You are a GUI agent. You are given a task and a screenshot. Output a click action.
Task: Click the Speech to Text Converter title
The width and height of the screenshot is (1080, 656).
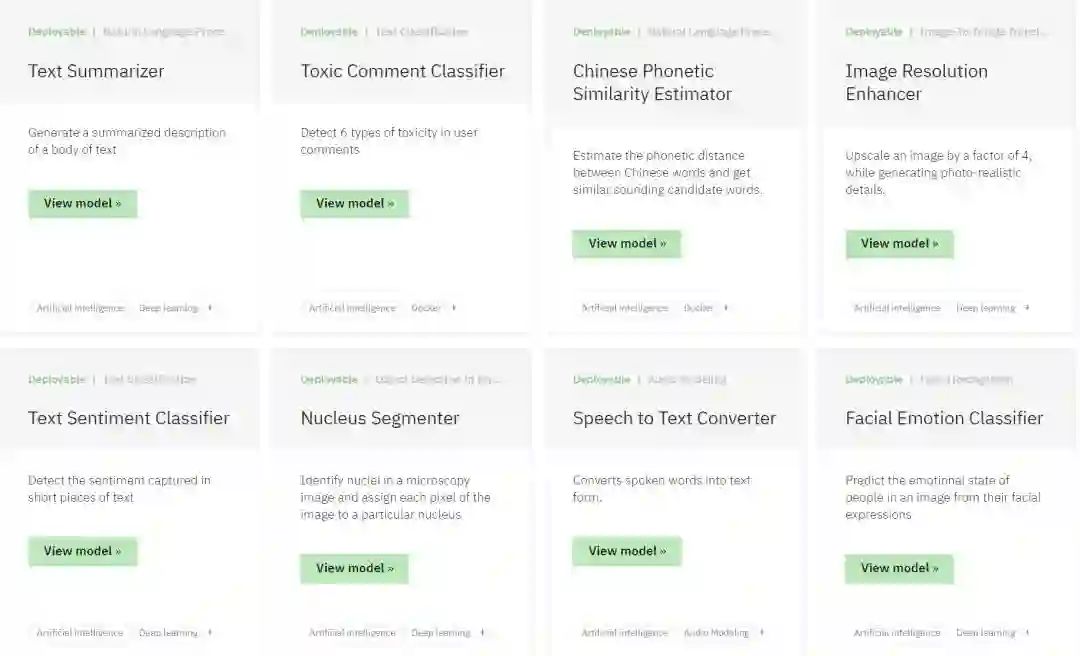tap(674, 418)
